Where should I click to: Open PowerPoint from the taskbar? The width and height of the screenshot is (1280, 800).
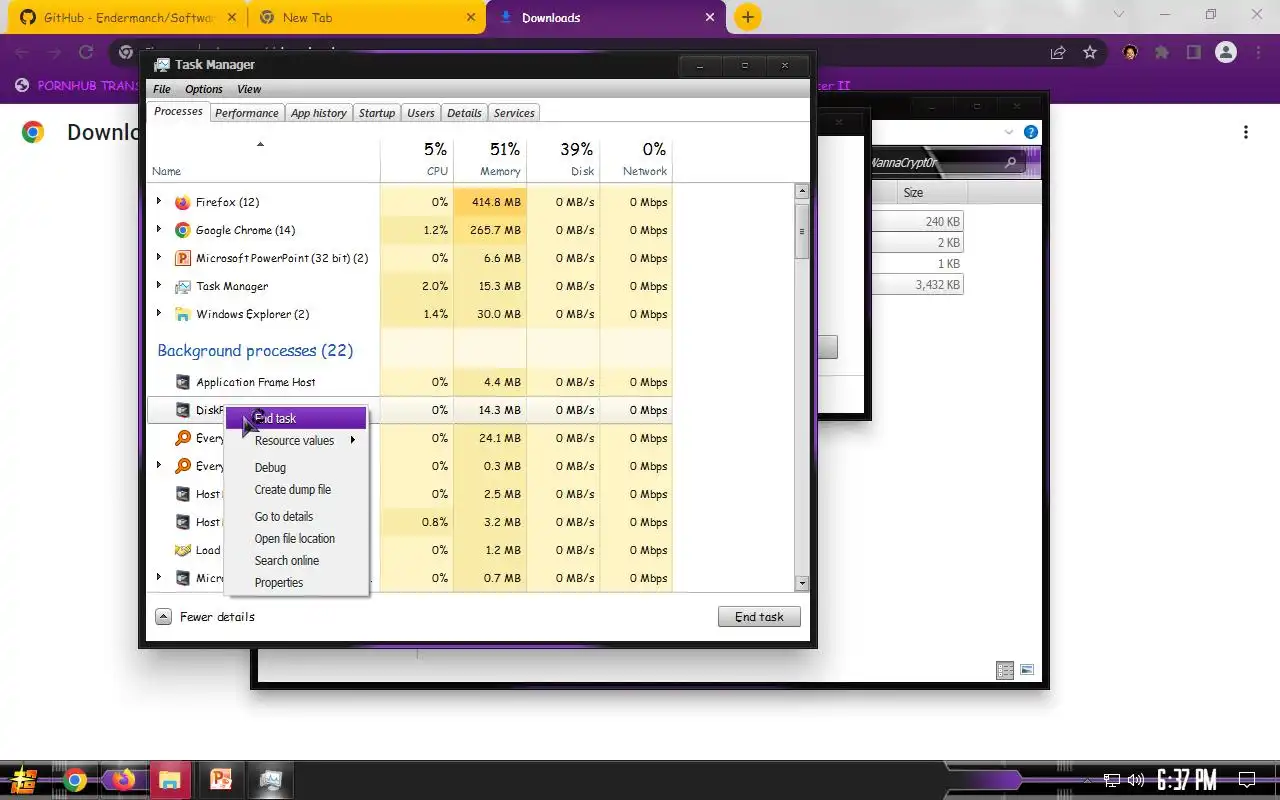click(x=220, y=780)
